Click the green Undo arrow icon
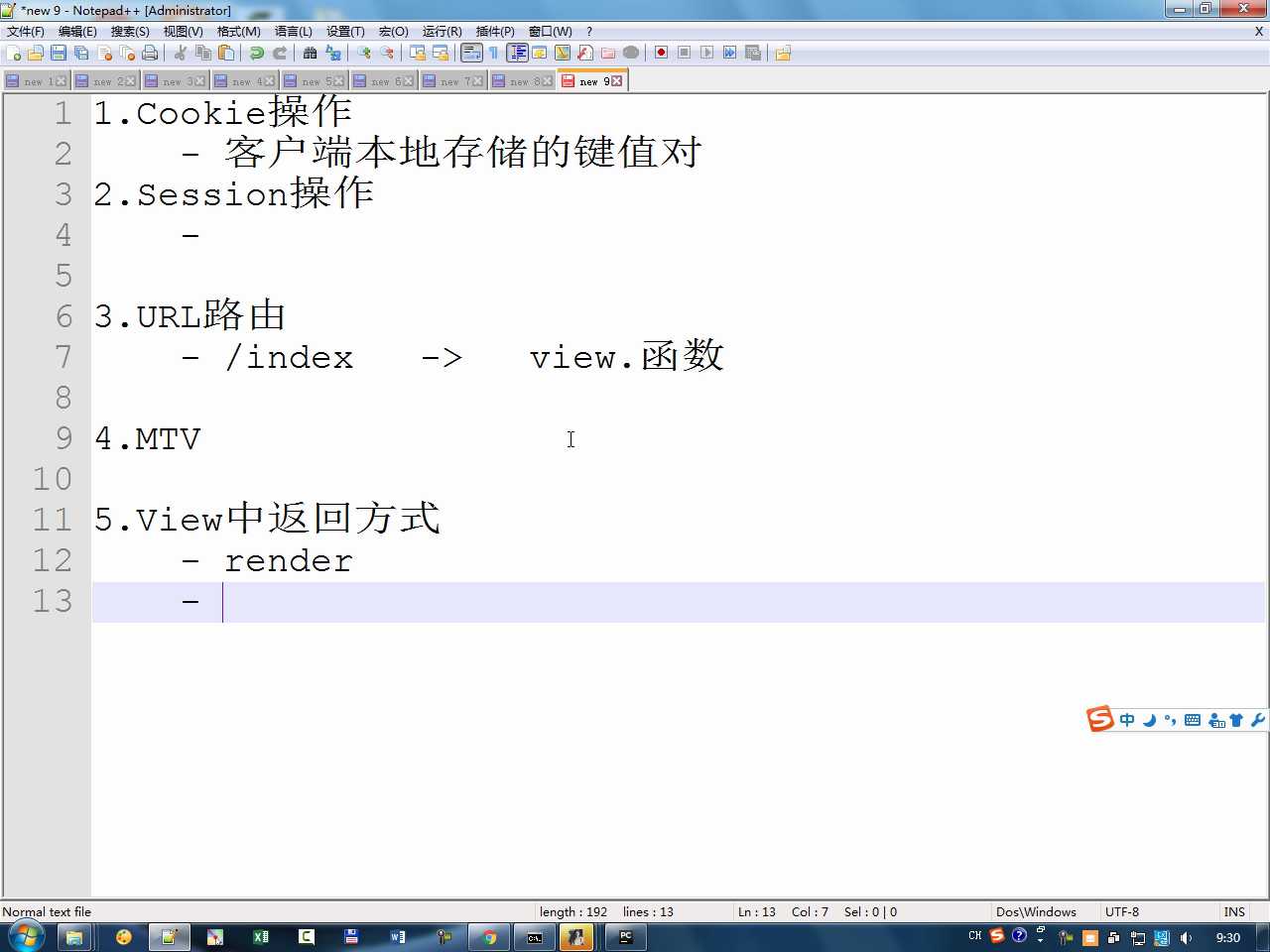The height and width of the screenshot is (952, 1270). click(257, 53)
